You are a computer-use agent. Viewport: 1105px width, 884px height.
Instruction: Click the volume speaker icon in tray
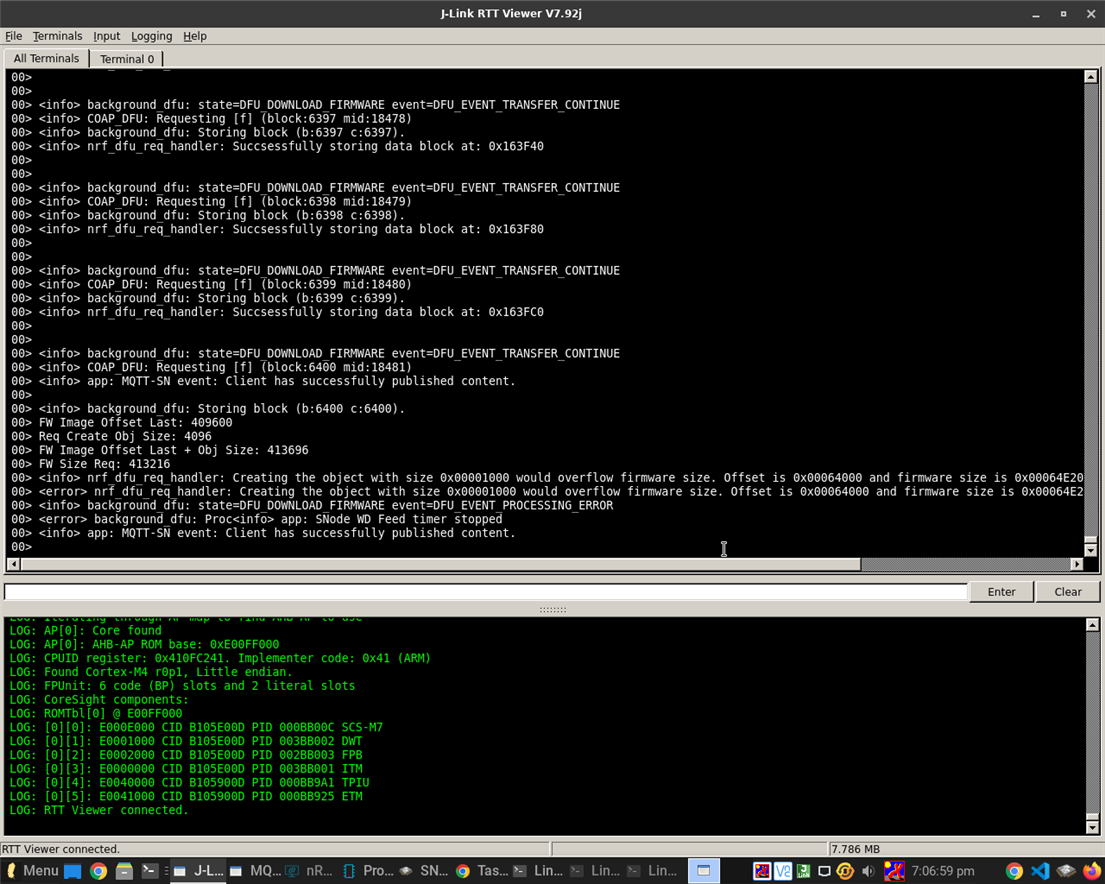click(868, 871)
